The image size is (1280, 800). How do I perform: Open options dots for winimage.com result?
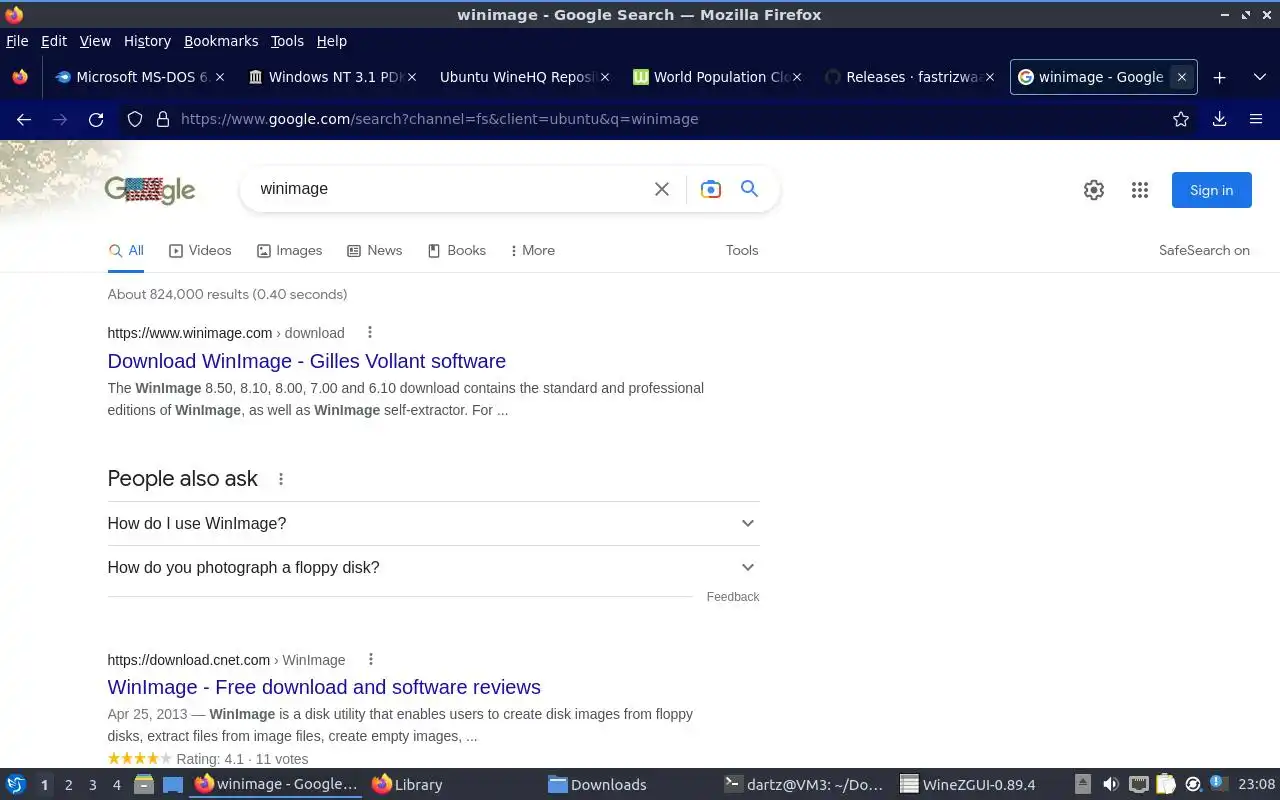point(370,332)
